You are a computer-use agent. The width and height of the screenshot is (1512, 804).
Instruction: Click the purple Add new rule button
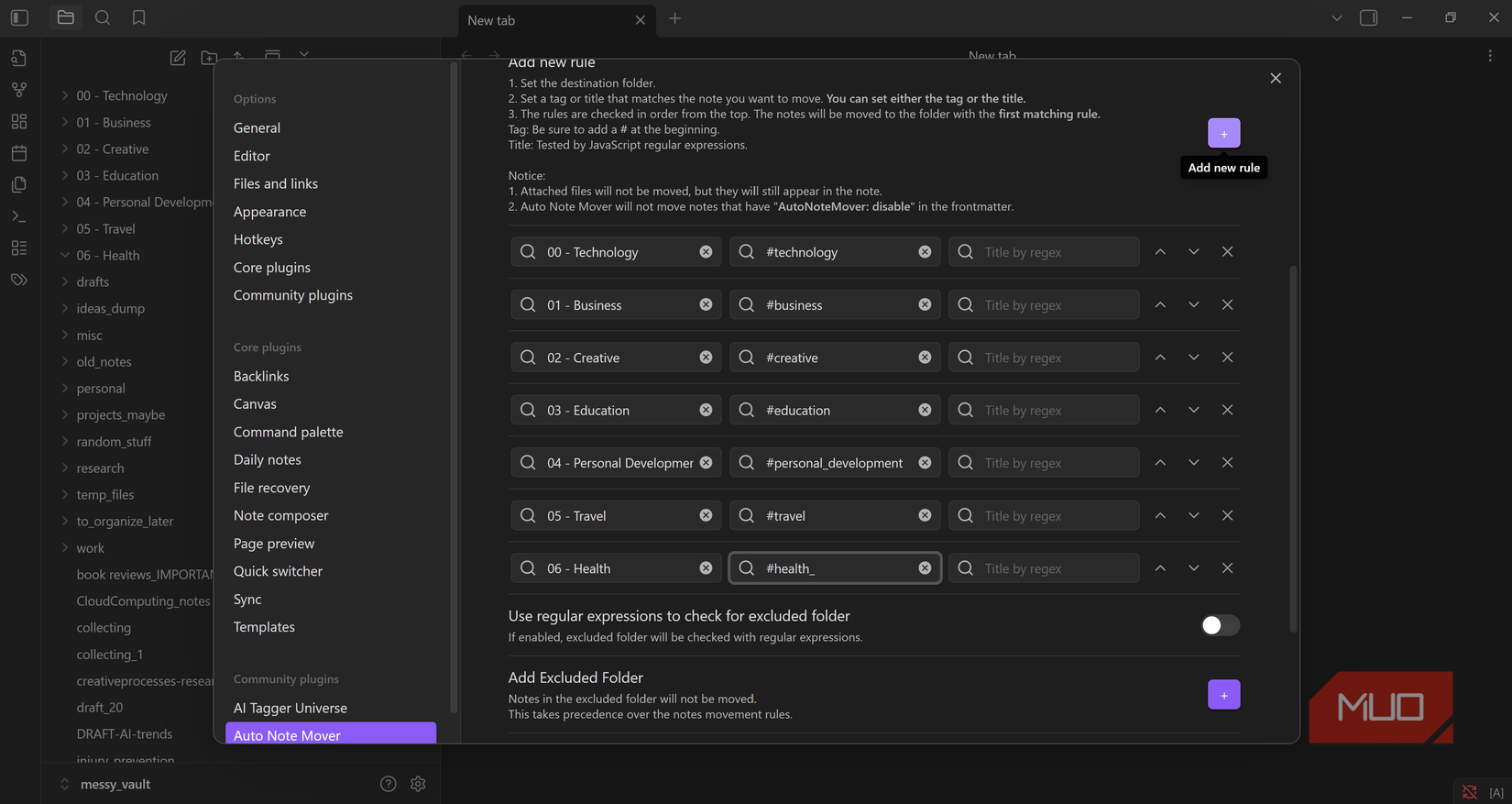click(1223, 134)
